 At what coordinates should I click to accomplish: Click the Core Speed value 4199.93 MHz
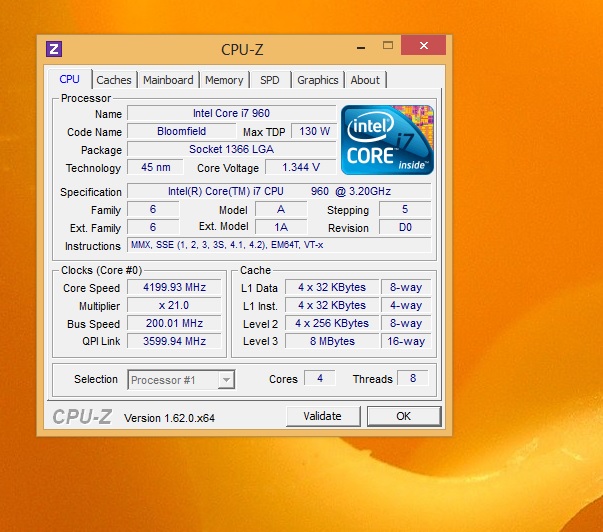[x=175, y=287]
